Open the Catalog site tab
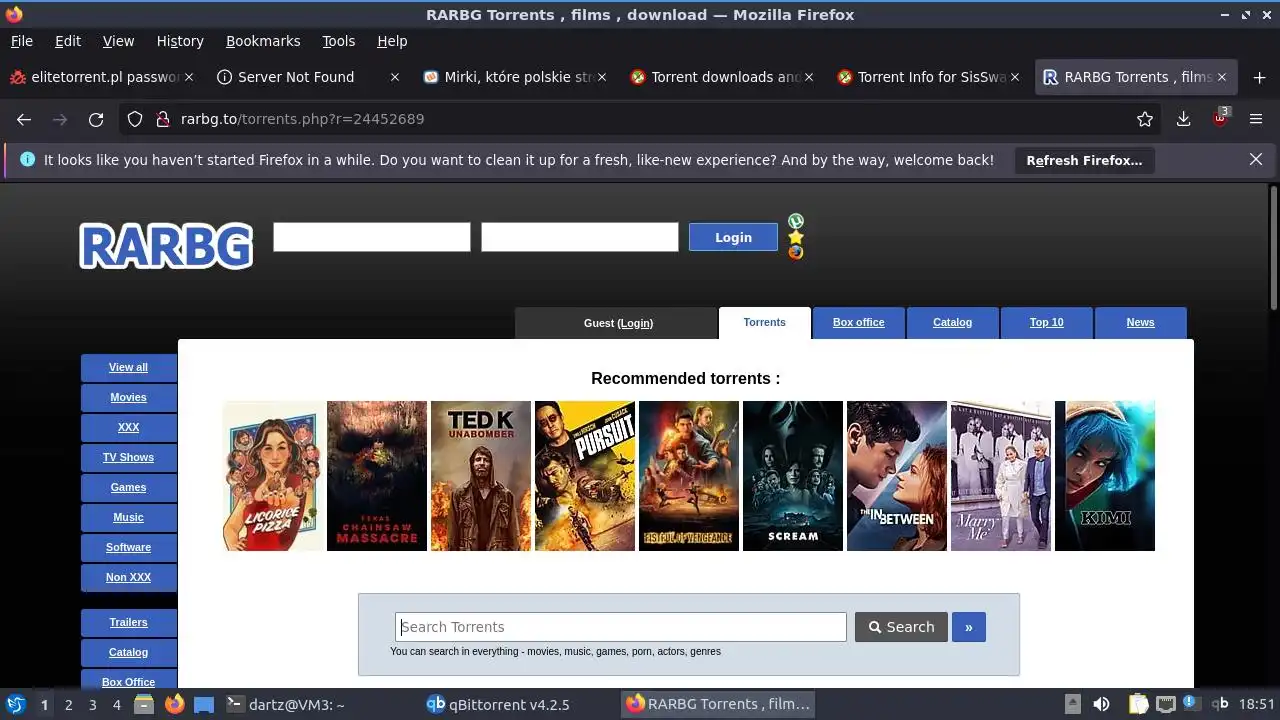 tap(952, 322)
